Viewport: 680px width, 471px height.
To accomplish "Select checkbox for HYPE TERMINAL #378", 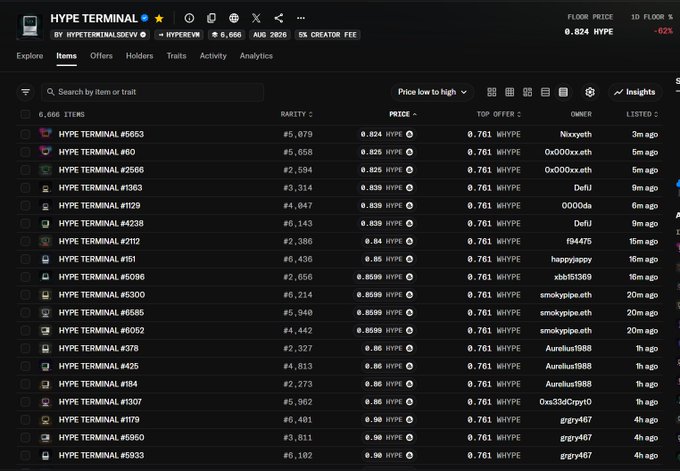I will click(x=25, y=348).
